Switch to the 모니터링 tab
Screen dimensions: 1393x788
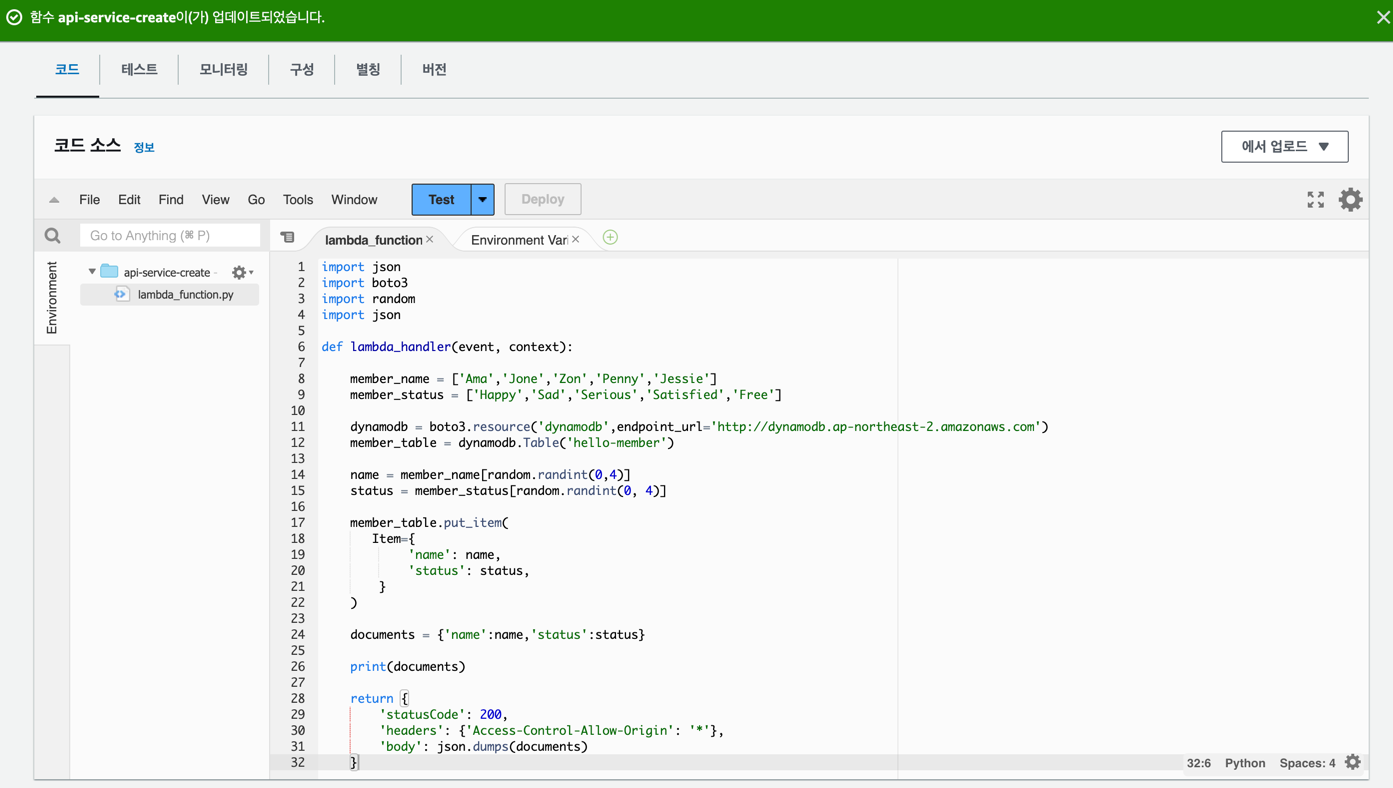pyautogui.click(x=223, y=69)
